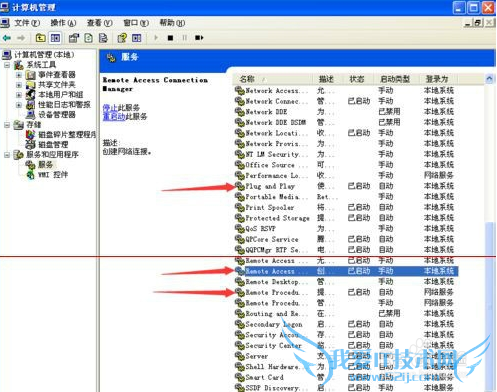Click the Network DDE service gear icon
The image size is (497, 392).
click(239, 112)
